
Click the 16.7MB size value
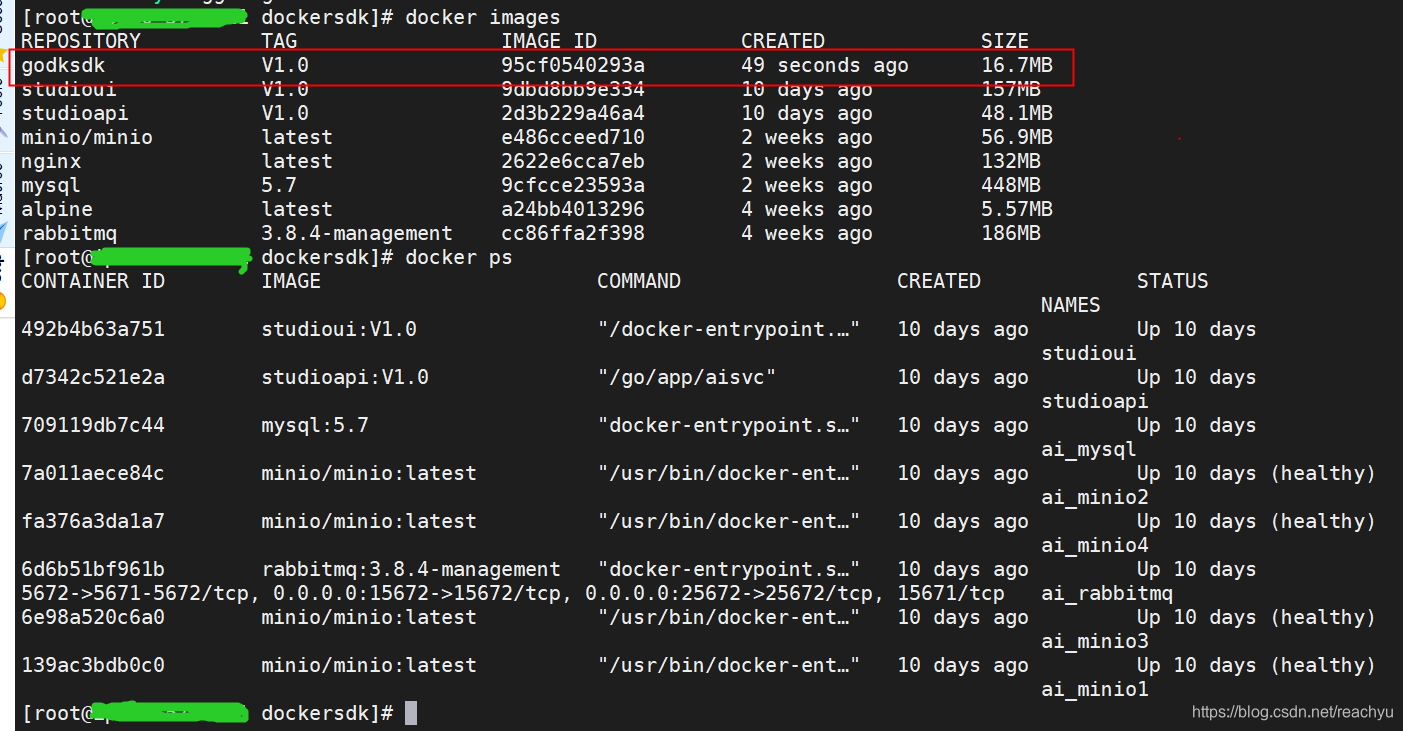(x=1017, y=65)
